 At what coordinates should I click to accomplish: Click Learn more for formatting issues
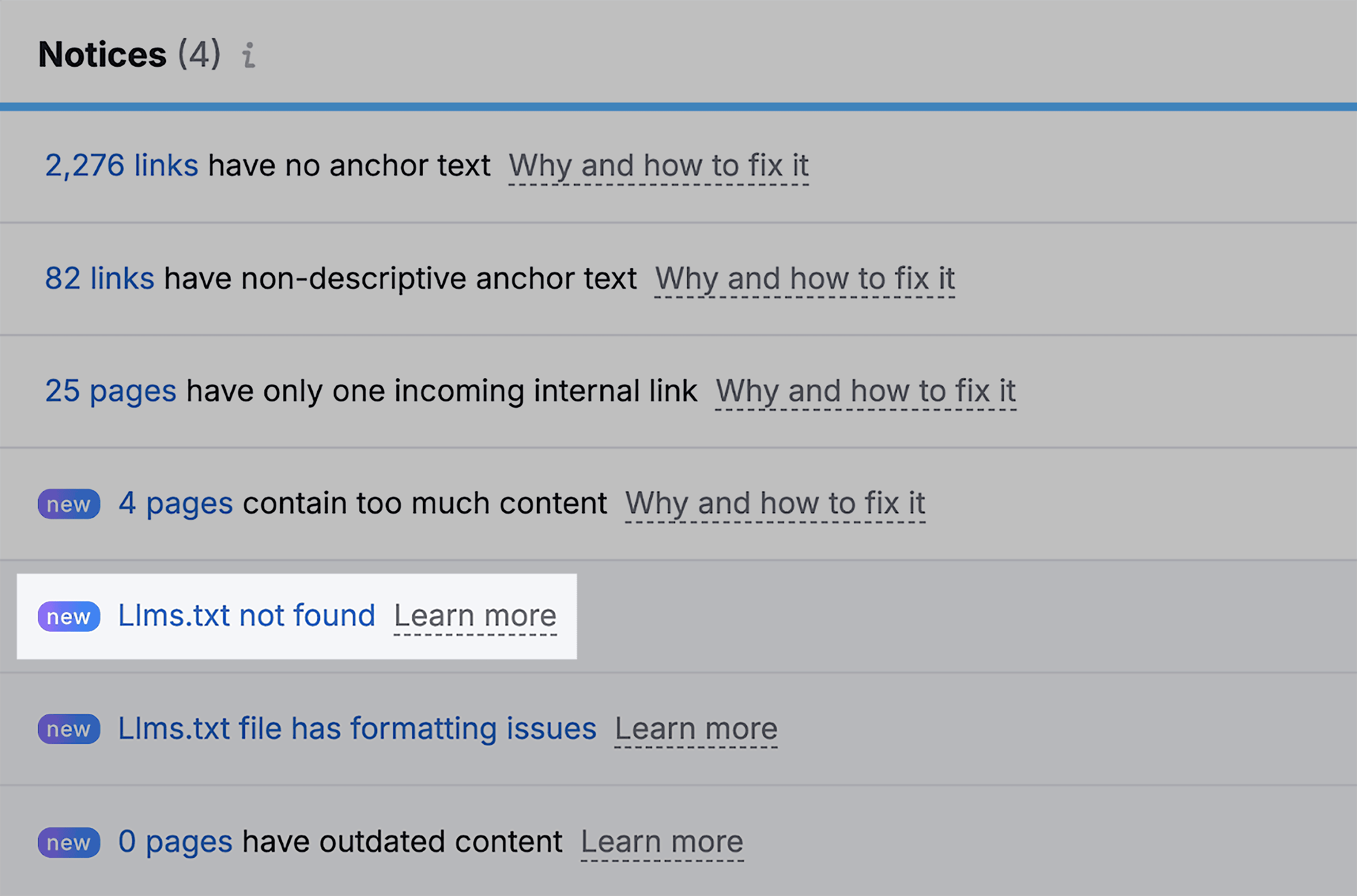point(696,728)
